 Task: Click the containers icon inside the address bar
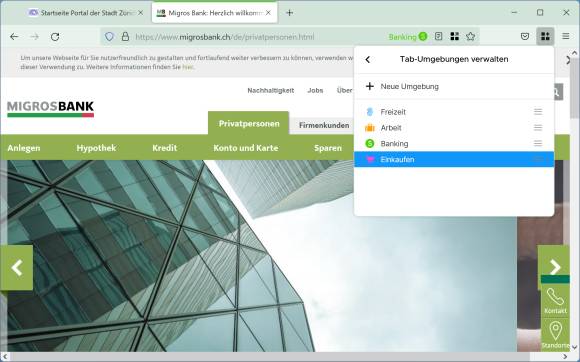pyautogui.click(x=455, y=36)
